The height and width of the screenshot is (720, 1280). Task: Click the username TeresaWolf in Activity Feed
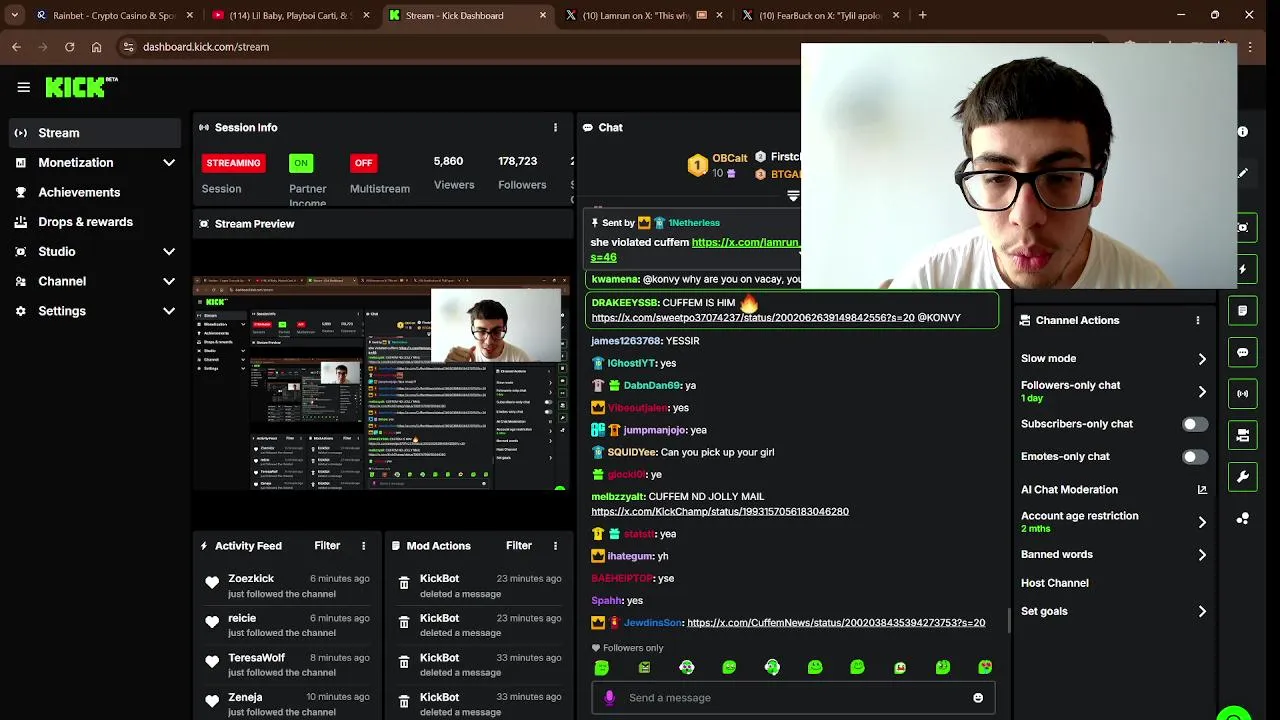(256, 658)
